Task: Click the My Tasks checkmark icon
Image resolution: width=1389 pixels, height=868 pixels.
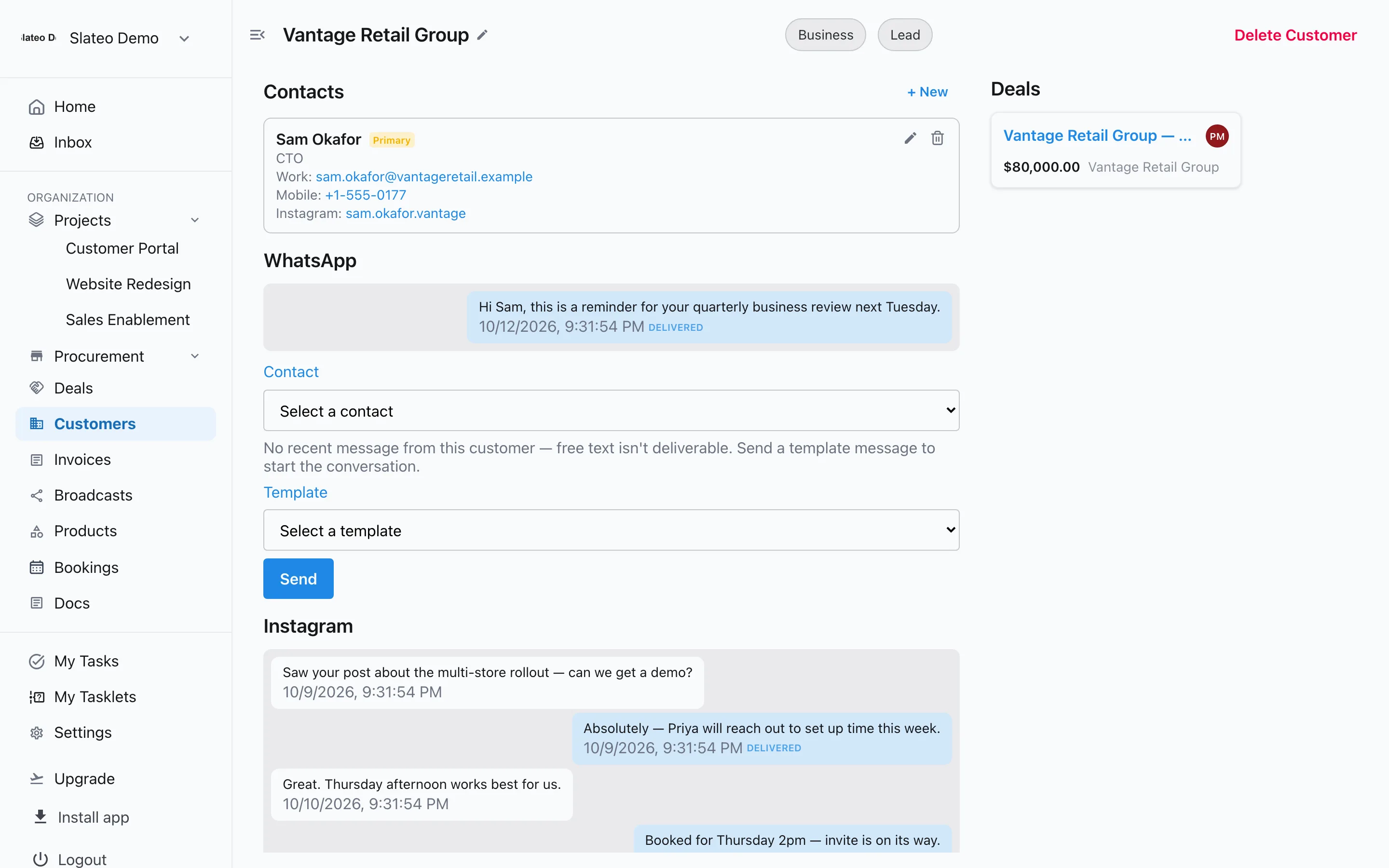Action: coord(37,661)
